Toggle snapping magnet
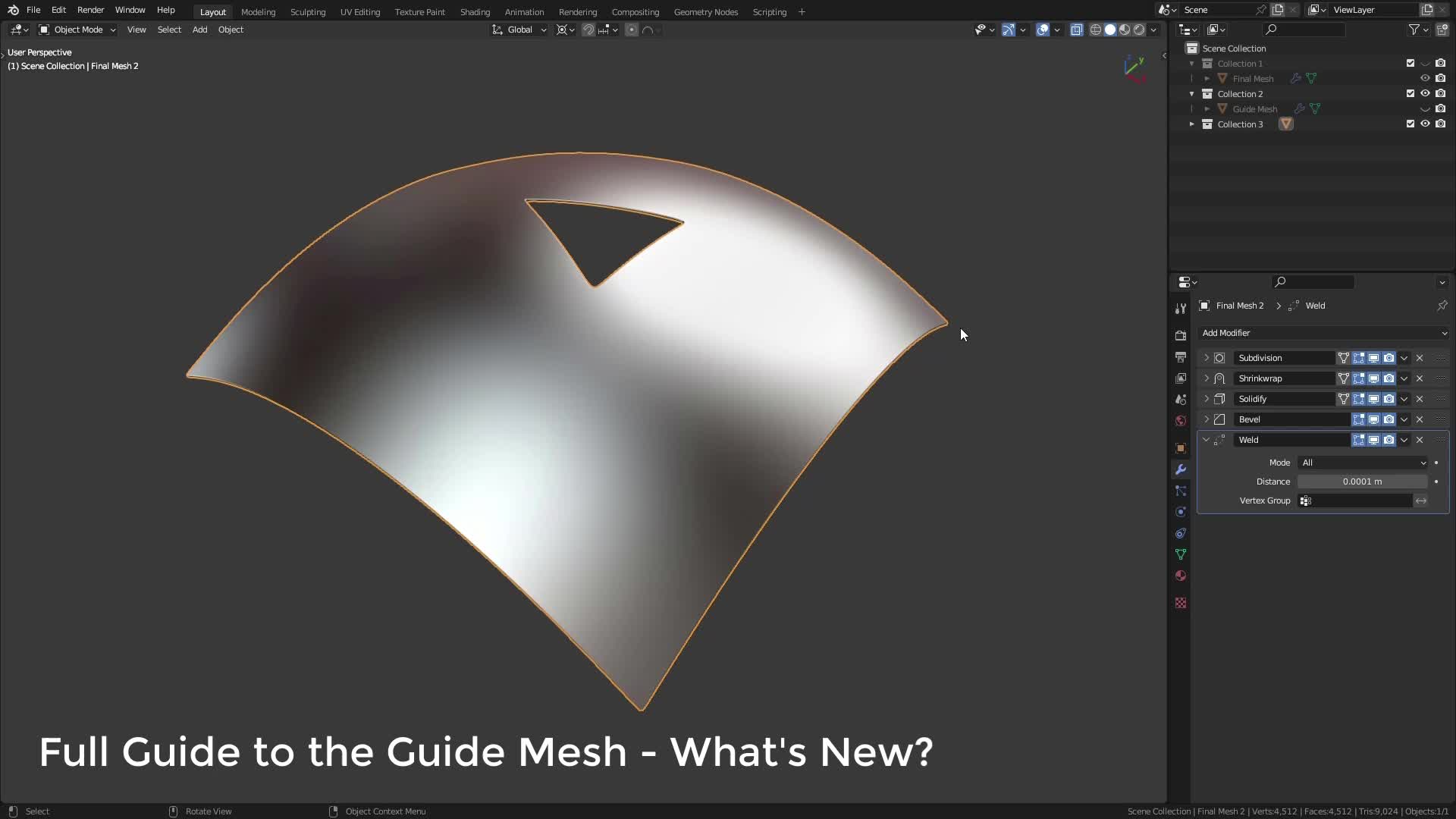The width and height of the screenshot is (1456, 819). pos(588,30)
